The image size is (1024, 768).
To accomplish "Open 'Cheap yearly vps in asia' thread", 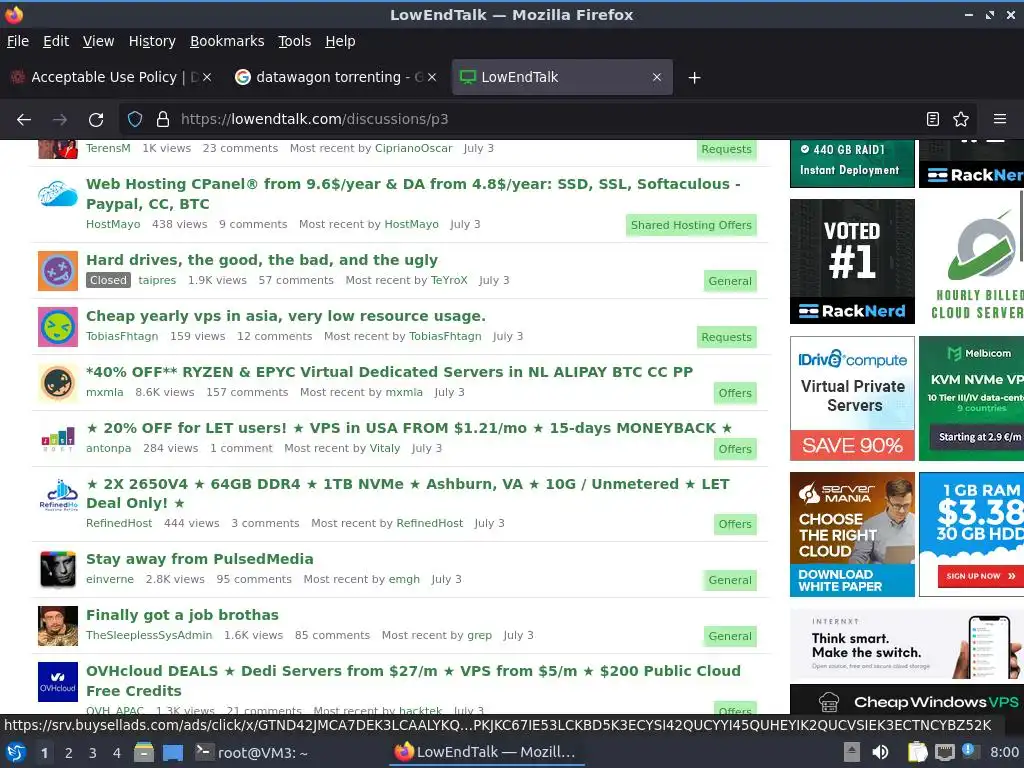I will (286, 316).
